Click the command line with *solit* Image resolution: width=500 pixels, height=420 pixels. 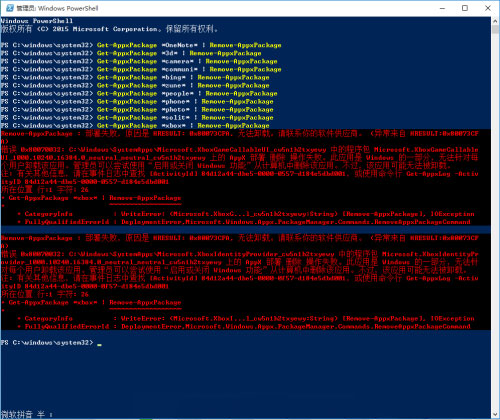[x=137, y=117]
